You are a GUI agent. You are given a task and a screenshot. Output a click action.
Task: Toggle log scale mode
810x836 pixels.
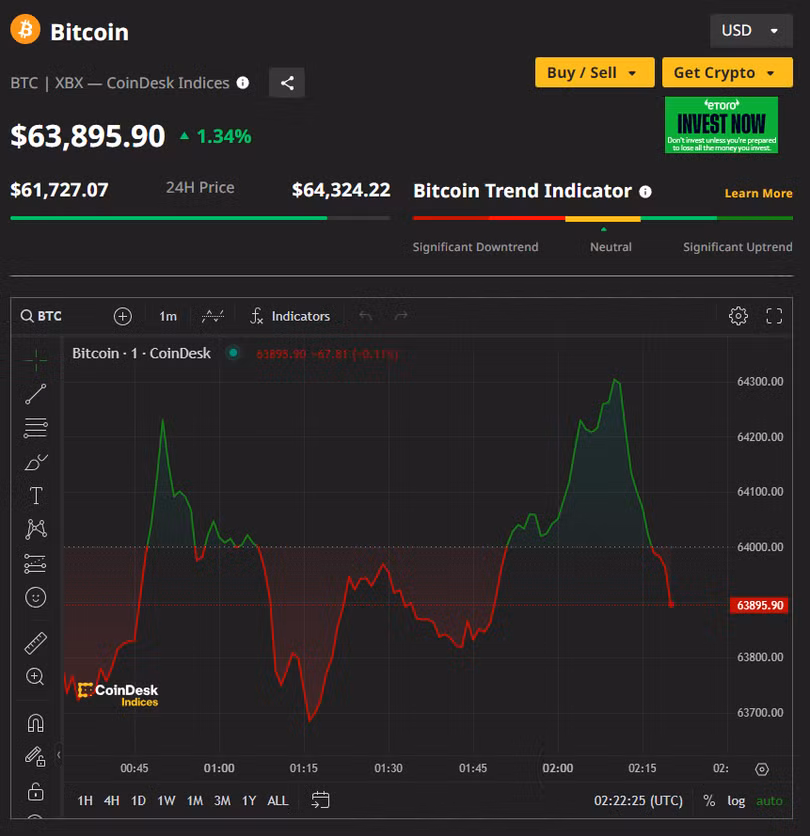(736, 800)
